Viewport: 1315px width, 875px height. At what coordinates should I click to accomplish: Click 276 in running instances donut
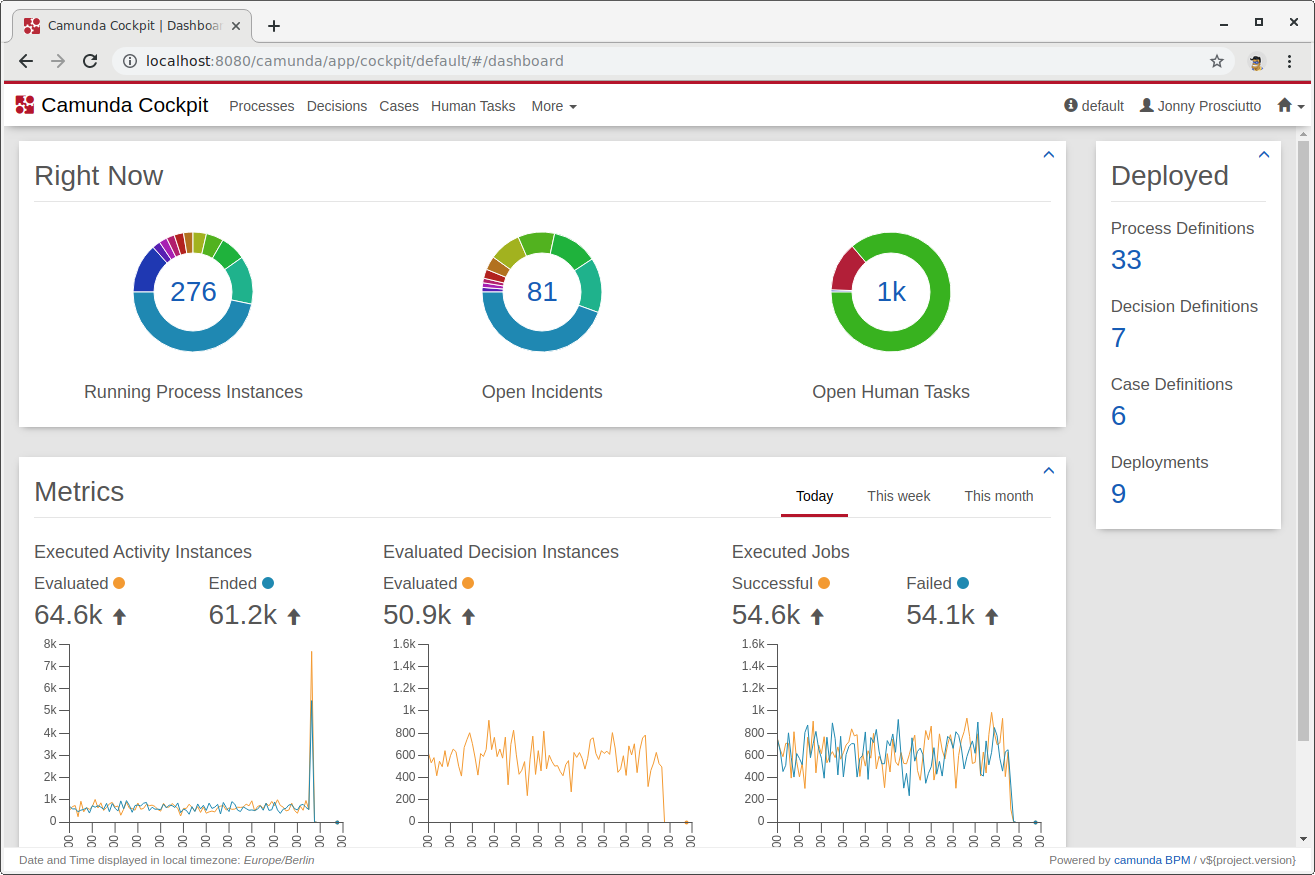(193, 291)
